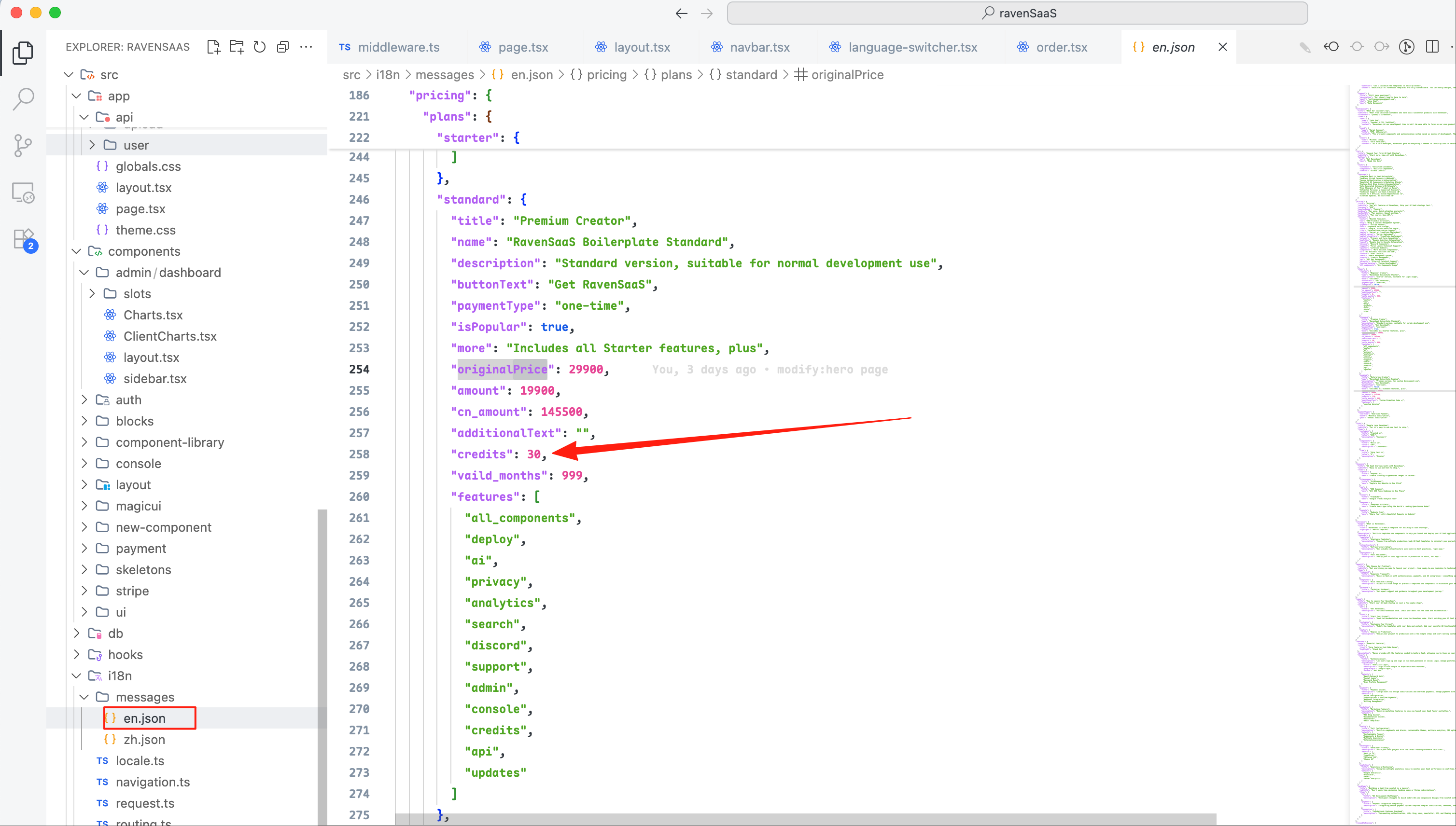Viewport: 1456px width, 826px height.
Task: Click the Explorer vertical scrollbar
Action: click(x=322, y=667)
